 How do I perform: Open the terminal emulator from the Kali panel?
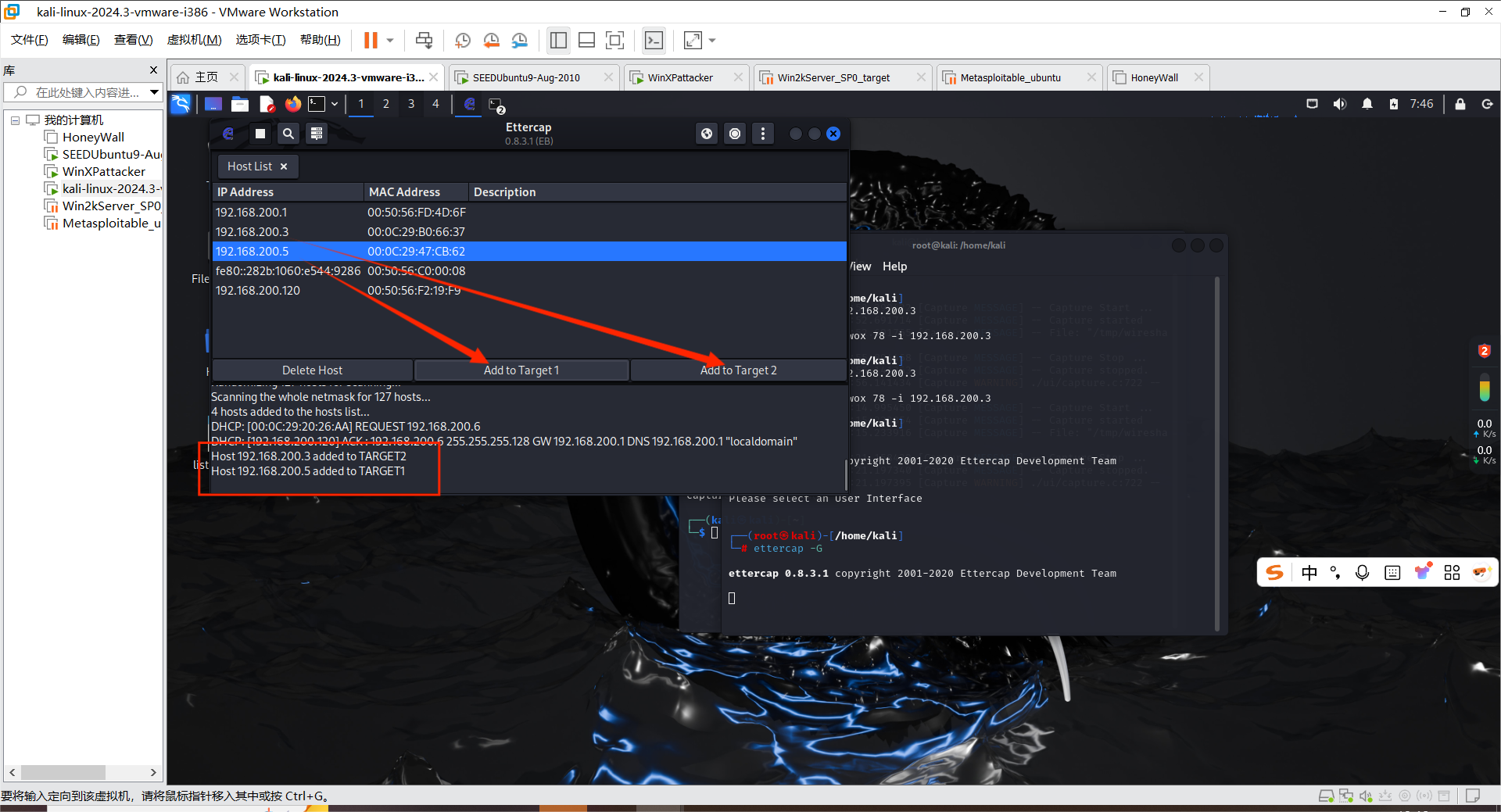click(317, 104)
